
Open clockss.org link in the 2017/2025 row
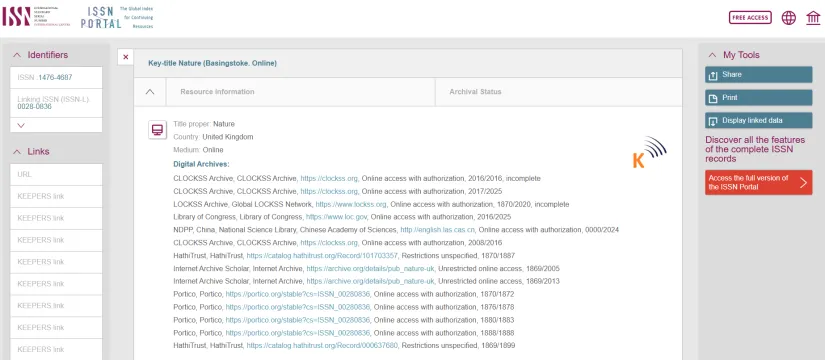click(329, 191)
